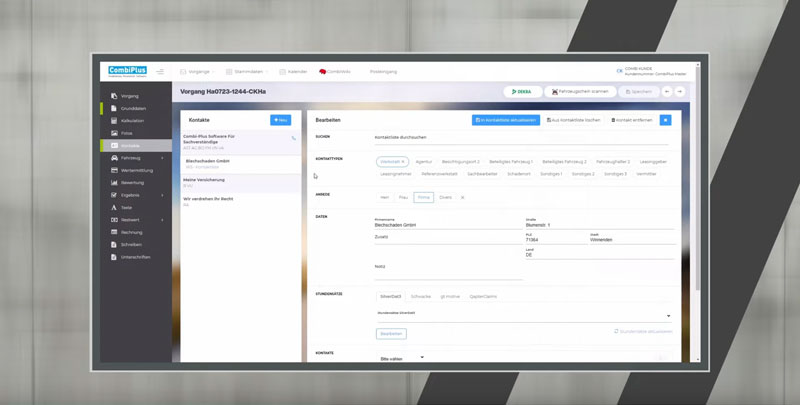
Task: Toggle the Agentur contact type chip
Action: coord(424,161)
